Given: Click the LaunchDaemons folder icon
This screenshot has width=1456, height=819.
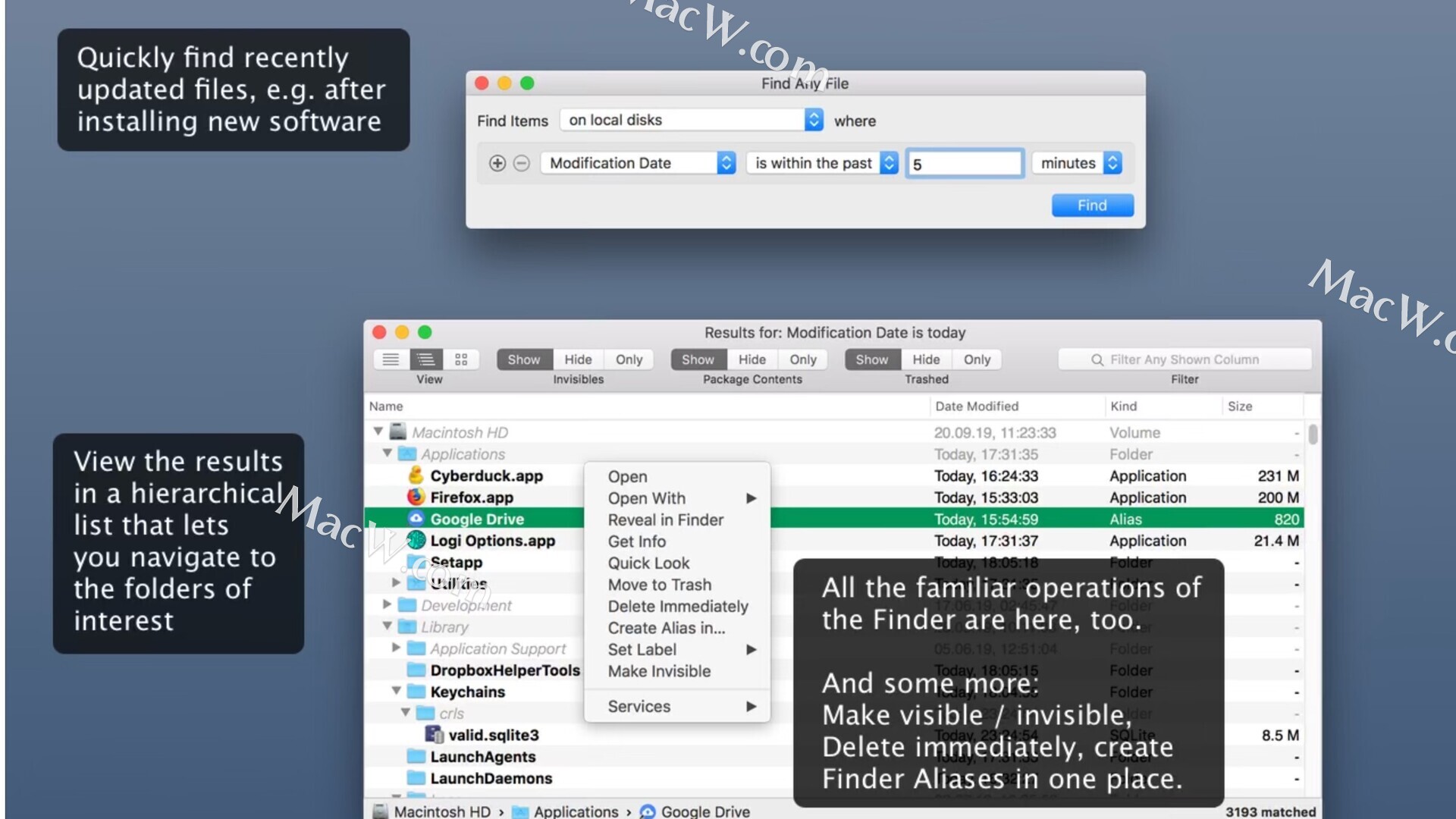Looking at the screenshot, I should [x=416, y=778].
